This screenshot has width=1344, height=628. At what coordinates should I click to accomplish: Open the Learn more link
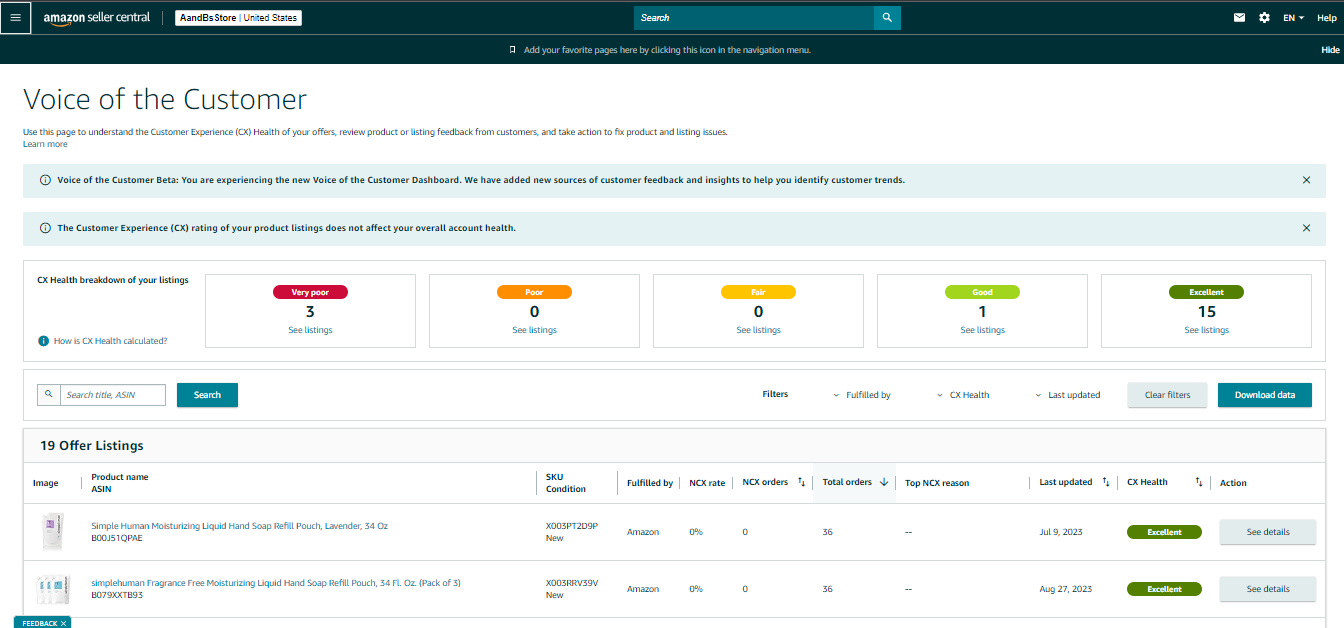coord(45,144)
